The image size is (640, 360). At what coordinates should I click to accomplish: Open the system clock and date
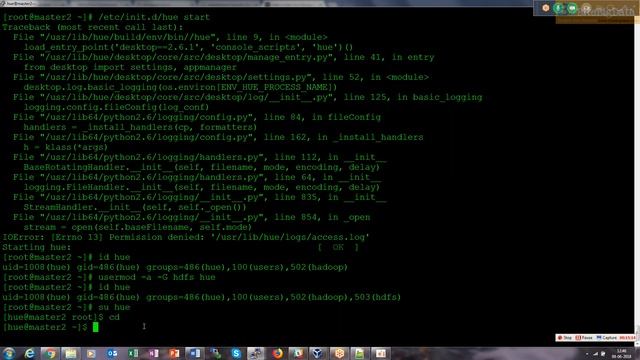pos(621,353)
